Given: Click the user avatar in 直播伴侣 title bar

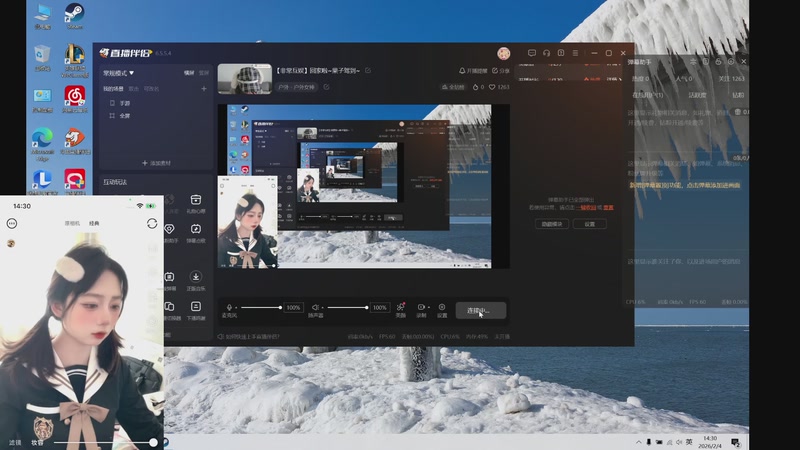Looking at the screenshot, I should click(x=504, y=53).
